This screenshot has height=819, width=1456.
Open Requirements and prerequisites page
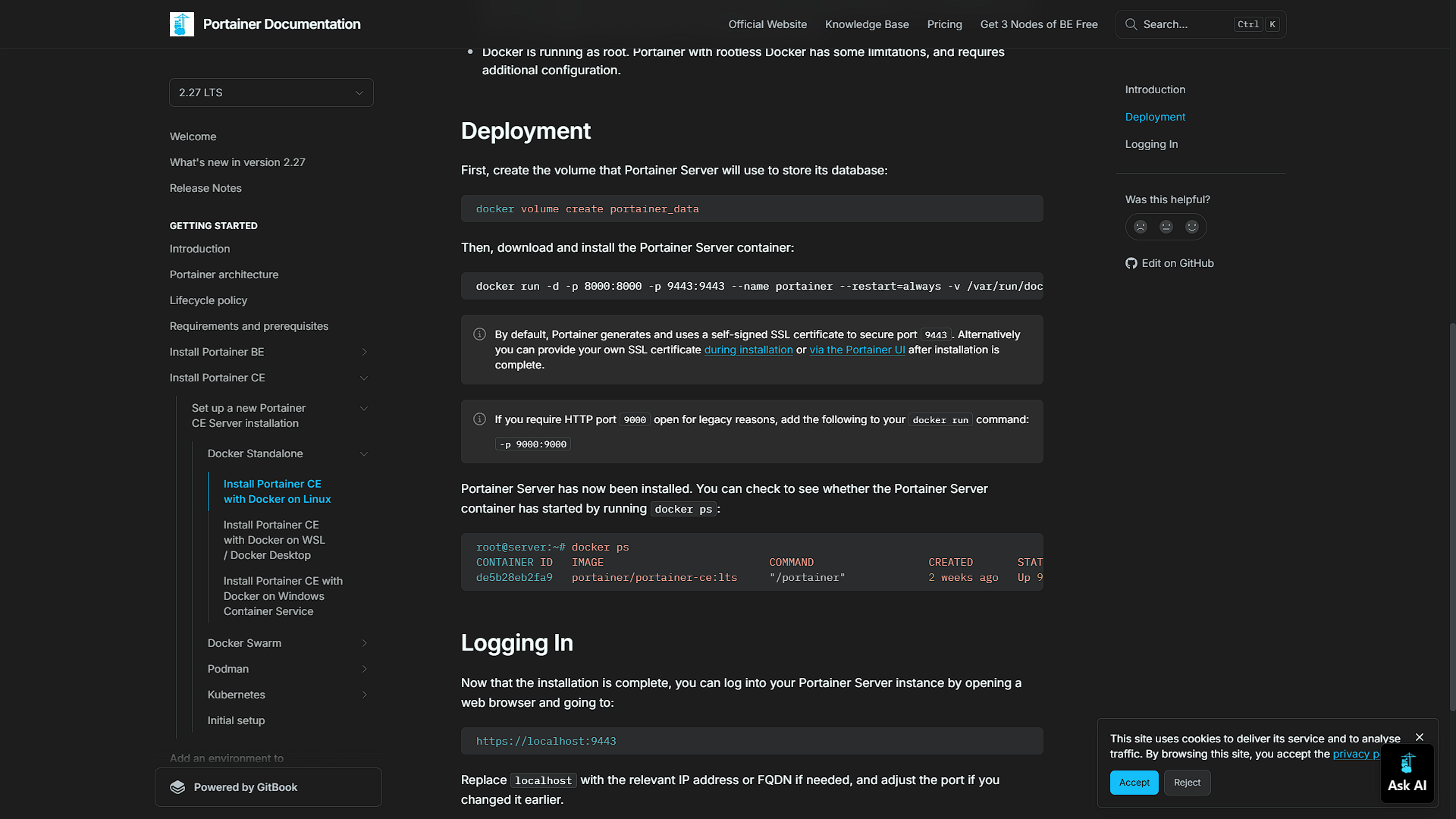[x=249, y=326]
